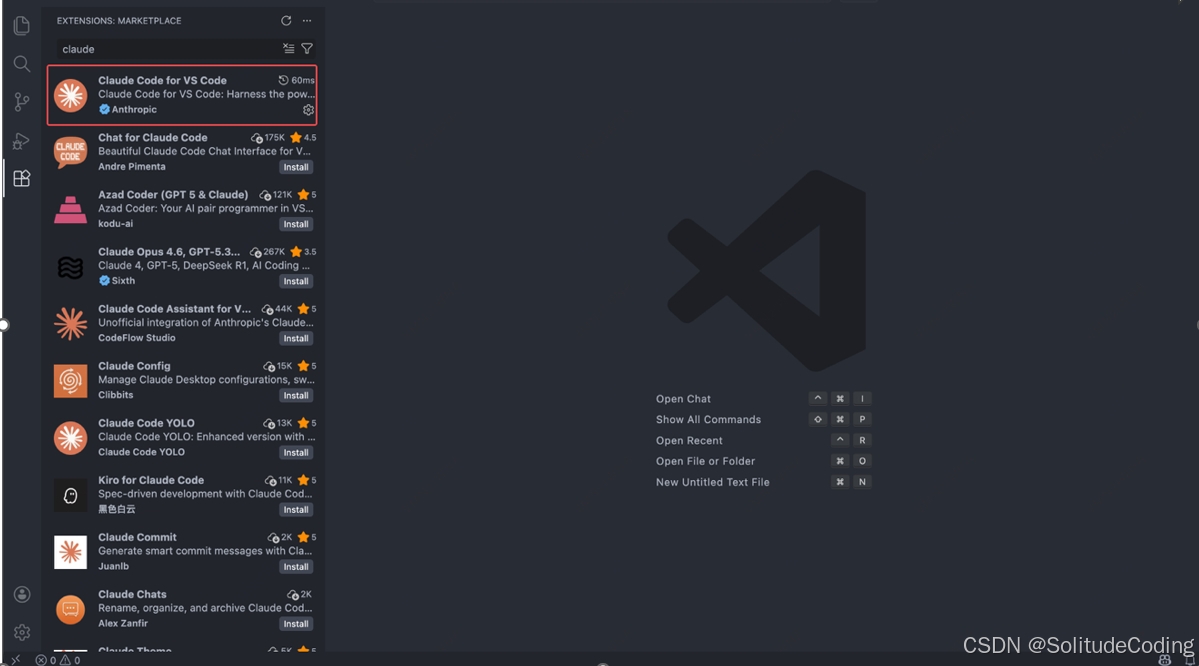Image resolution: width=1199 pixels, height=666 pixels.
Task: Open the Extensions views and more actions menu
Action: pyautogui.click(x=307, y=21)
